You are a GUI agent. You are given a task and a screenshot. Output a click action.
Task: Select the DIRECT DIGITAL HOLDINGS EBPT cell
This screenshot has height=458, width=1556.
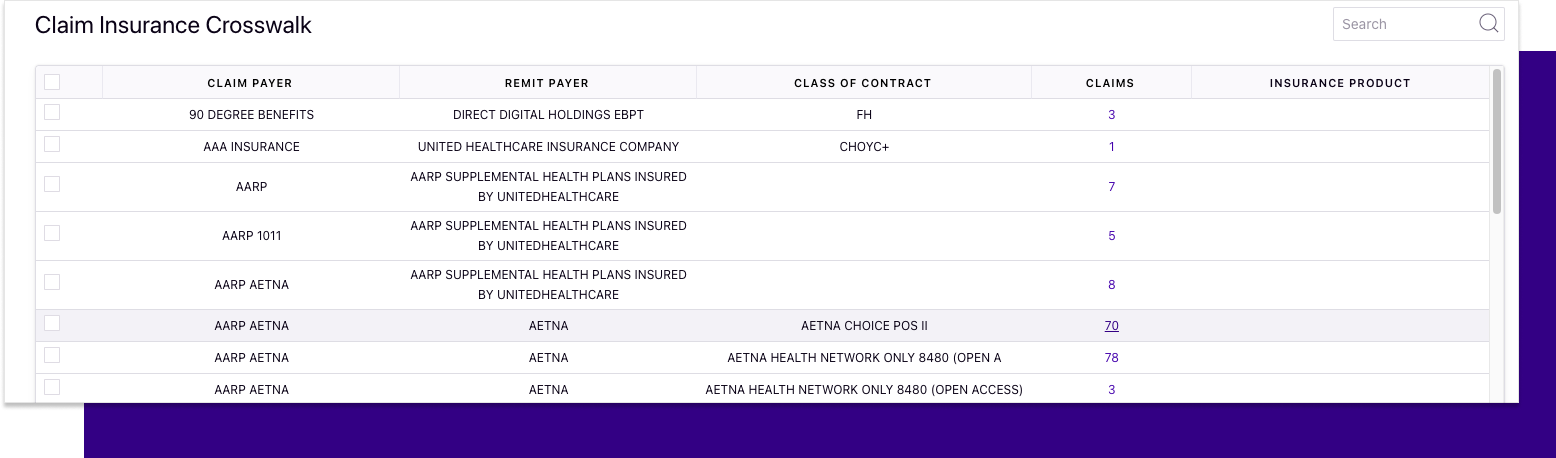pyautogui.click(x=547, y=115)
